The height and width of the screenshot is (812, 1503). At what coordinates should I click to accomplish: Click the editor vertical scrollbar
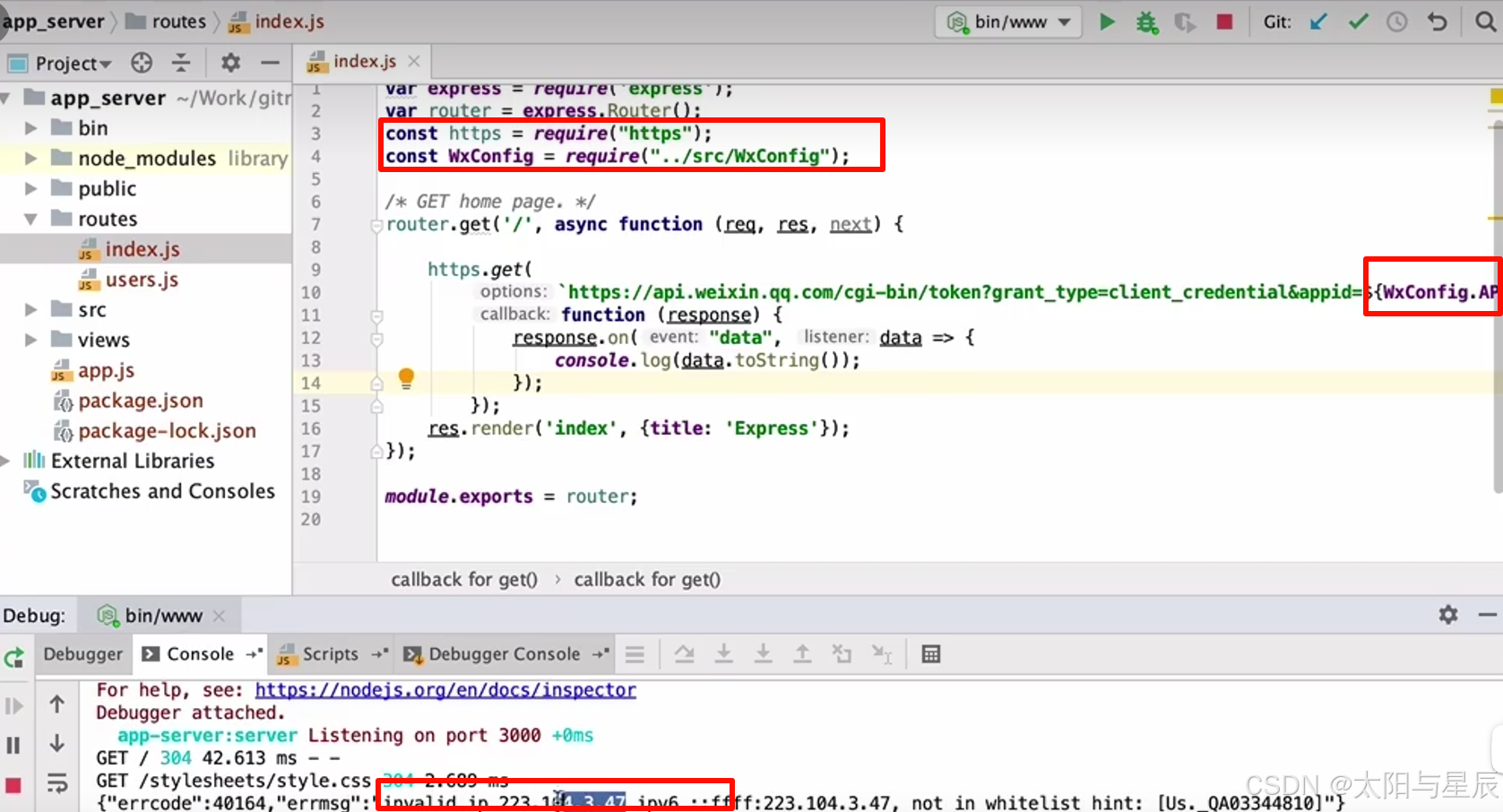click(x=1498, y=308)
